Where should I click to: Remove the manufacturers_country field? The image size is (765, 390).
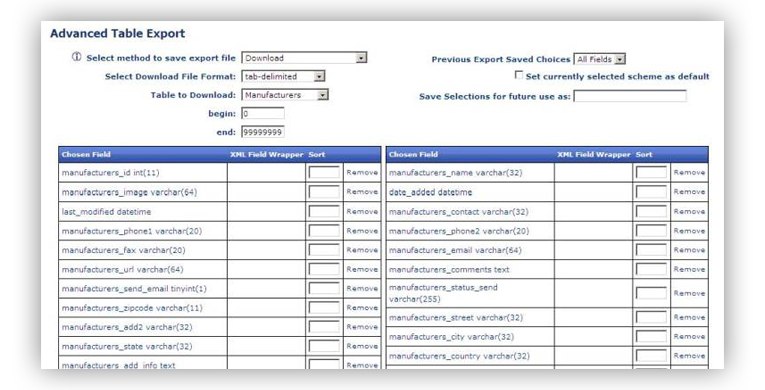pos(689,356)
